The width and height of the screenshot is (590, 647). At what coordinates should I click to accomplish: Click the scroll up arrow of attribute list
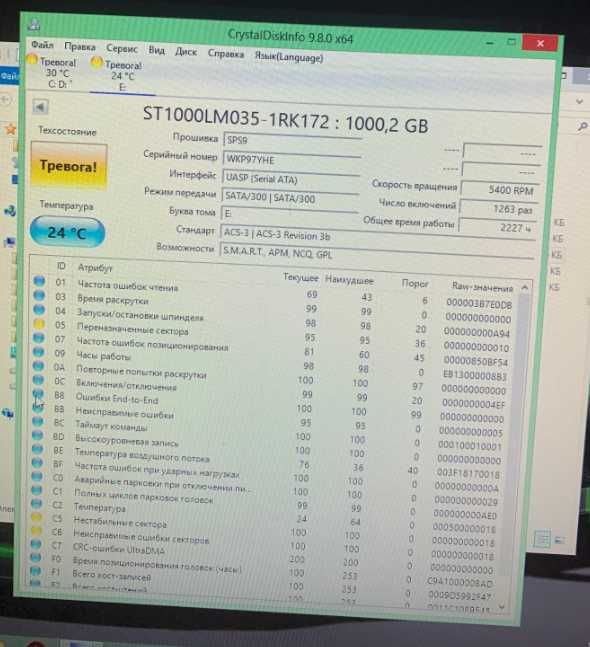(525, 288)
